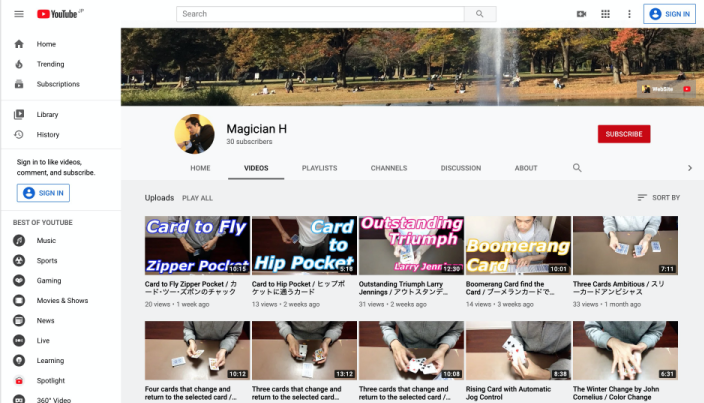Open the Playlists tab

(319, 168)
